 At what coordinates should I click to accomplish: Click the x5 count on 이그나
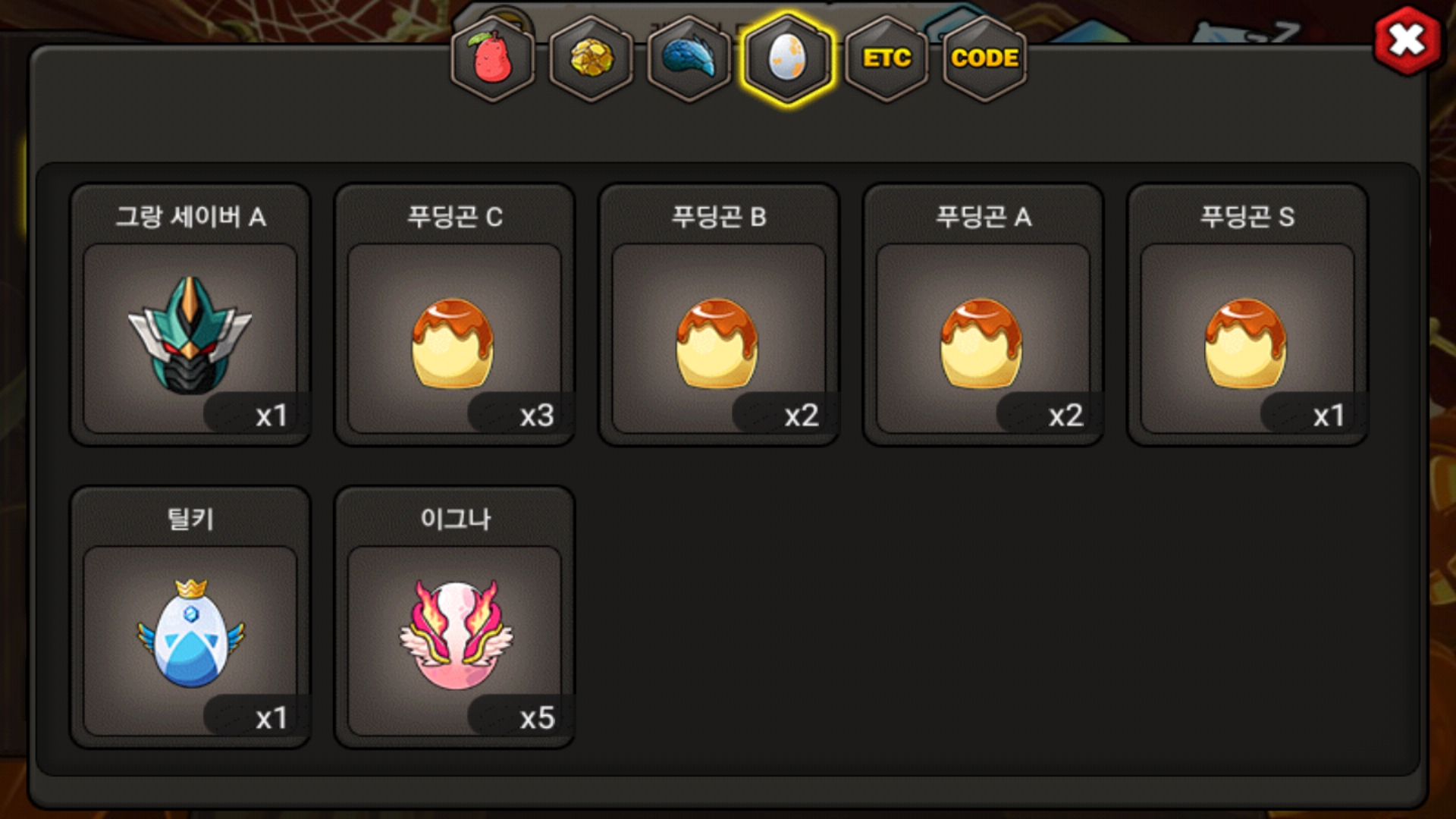537,717
